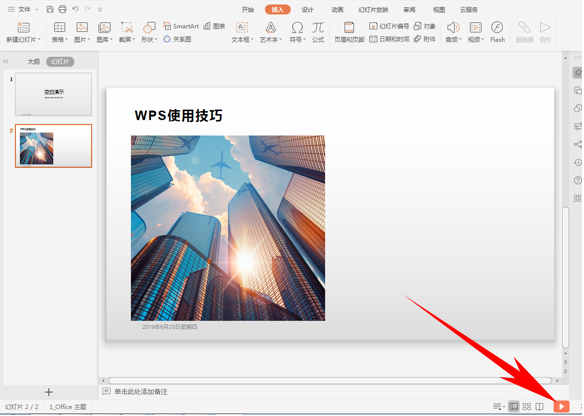Viewport: 584px width, 416px height.
Task: Expand the 文件 menu dropdown arrow
Action: (x=36, y=10)
